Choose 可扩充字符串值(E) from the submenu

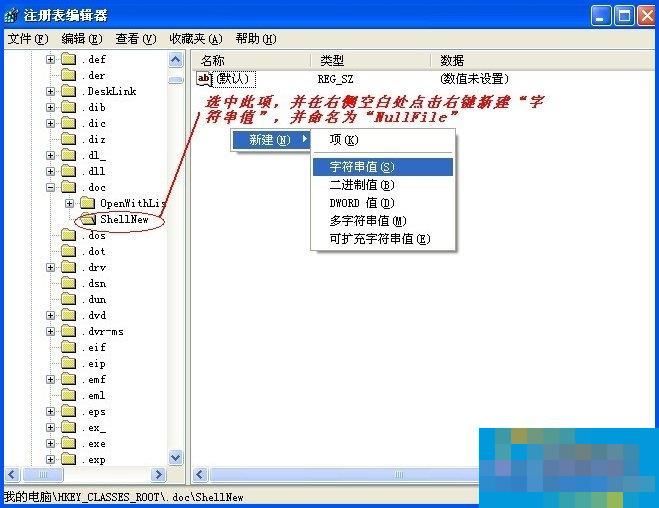[x=383, y=239]
